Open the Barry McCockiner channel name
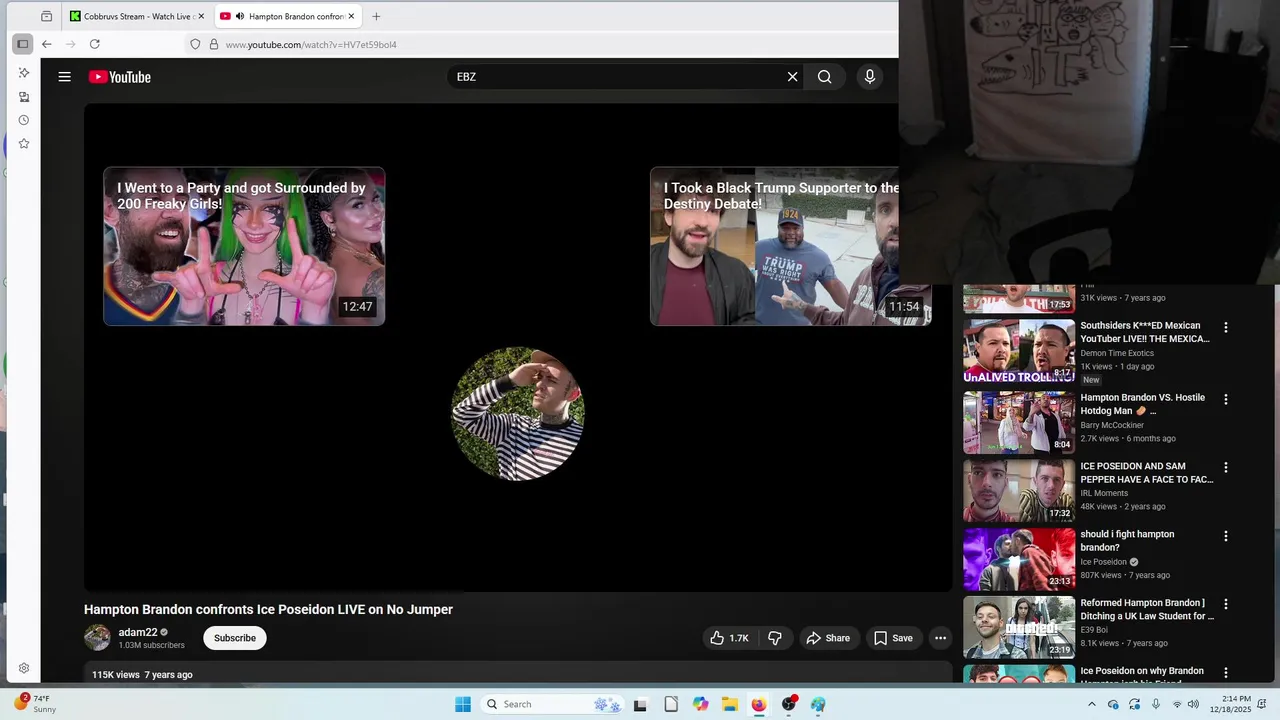Image resolution: width=1280 pixels, height=720 pixels. click(1112, 425)
